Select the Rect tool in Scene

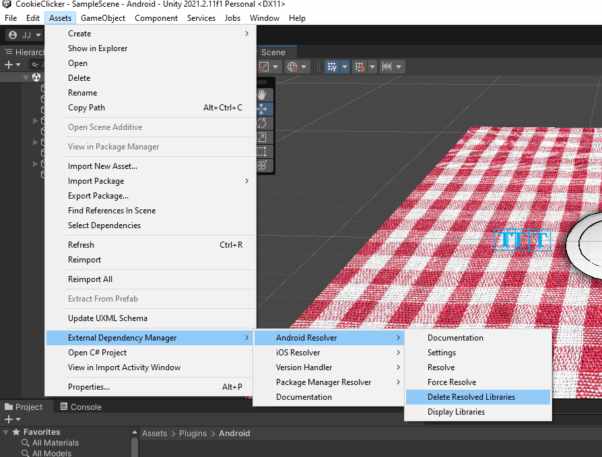262,152
